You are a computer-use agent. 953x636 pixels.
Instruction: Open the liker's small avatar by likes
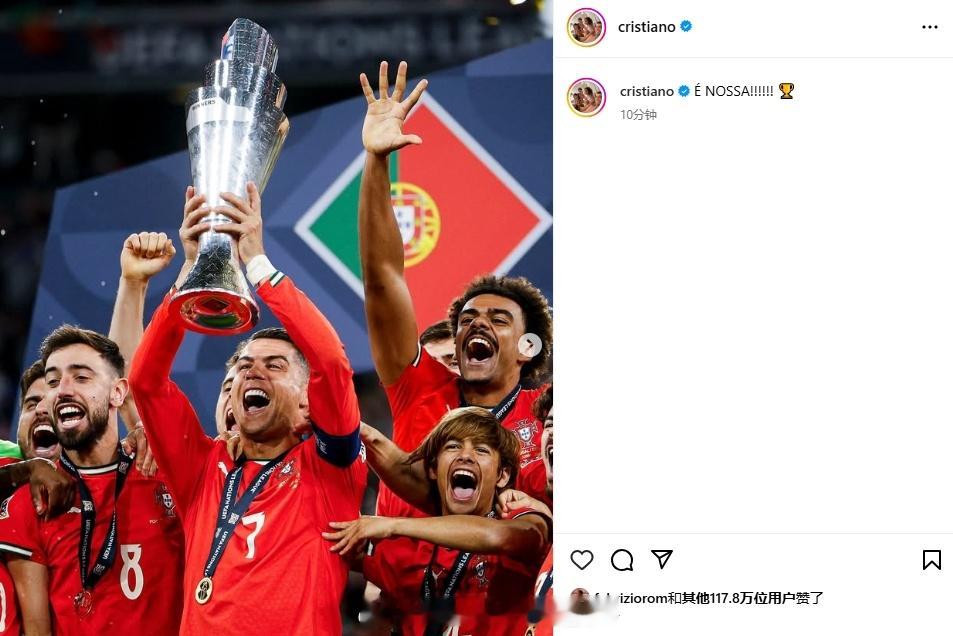[x=580, y=598]
